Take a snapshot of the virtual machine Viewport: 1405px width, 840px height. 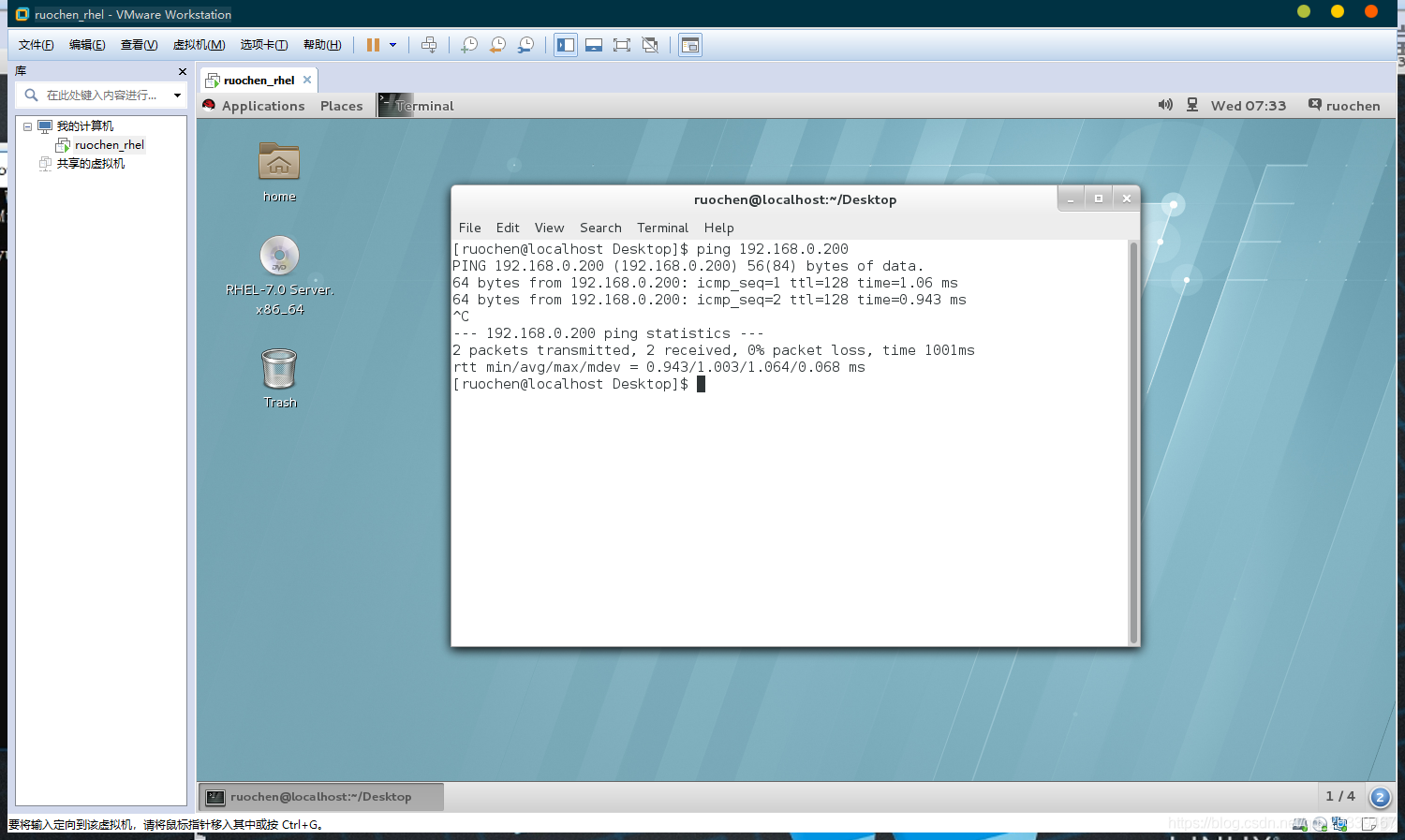coord(470,45)
